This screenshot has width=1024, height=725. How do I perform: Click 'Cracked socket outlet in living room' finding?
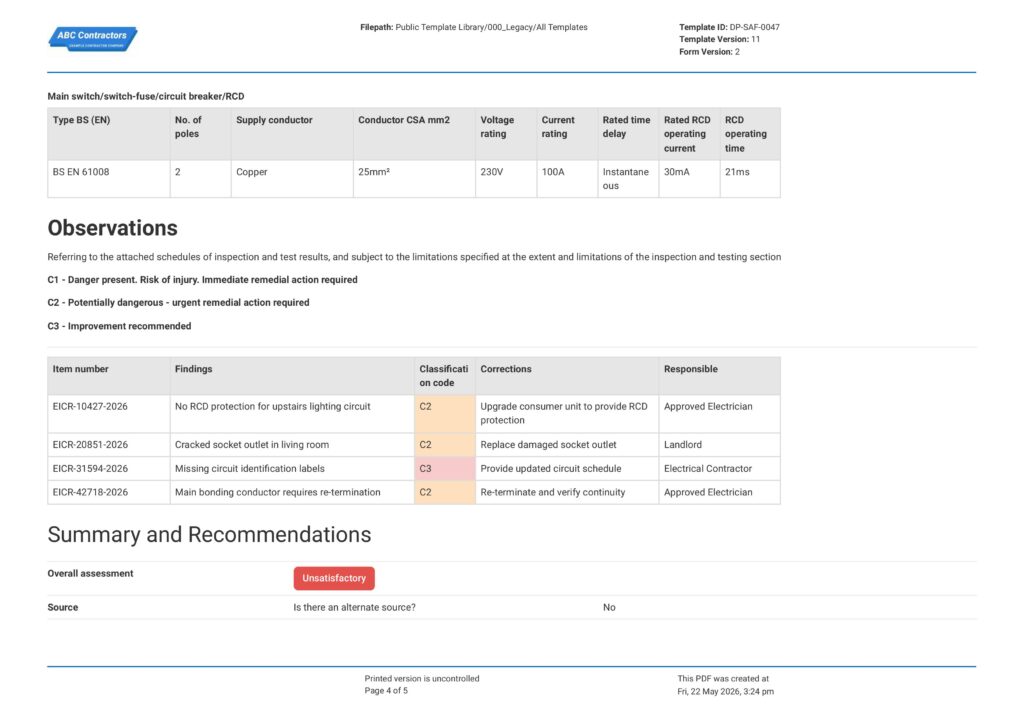click(251, 445)
